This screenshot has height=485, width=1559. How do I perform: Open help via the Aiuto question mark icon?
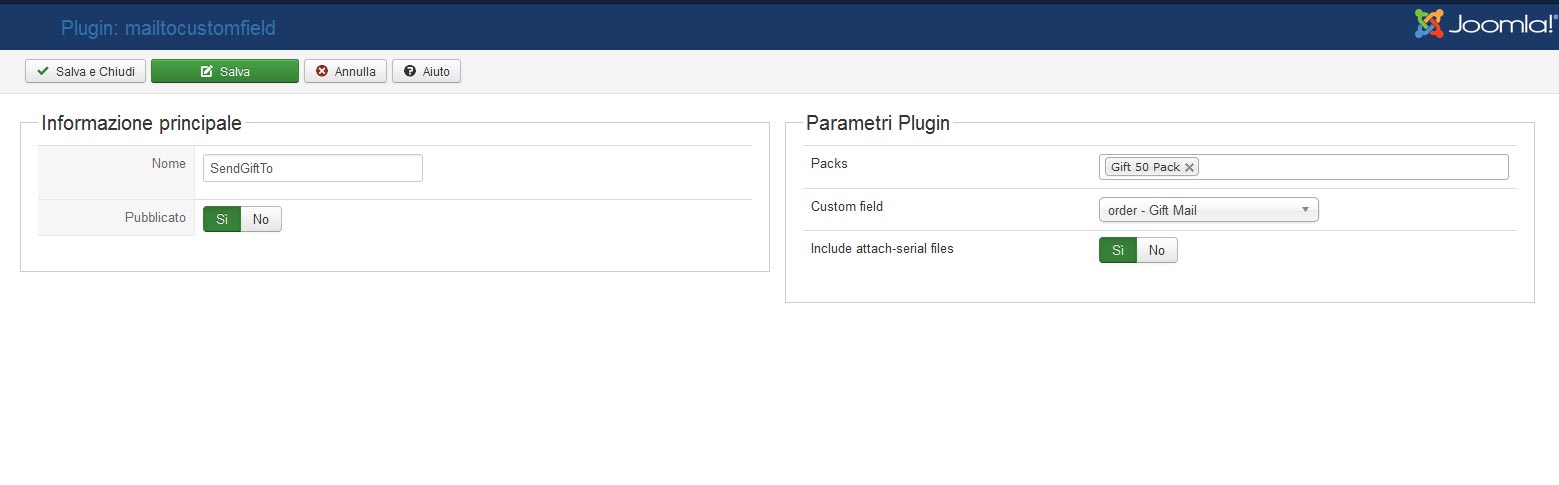410,72
